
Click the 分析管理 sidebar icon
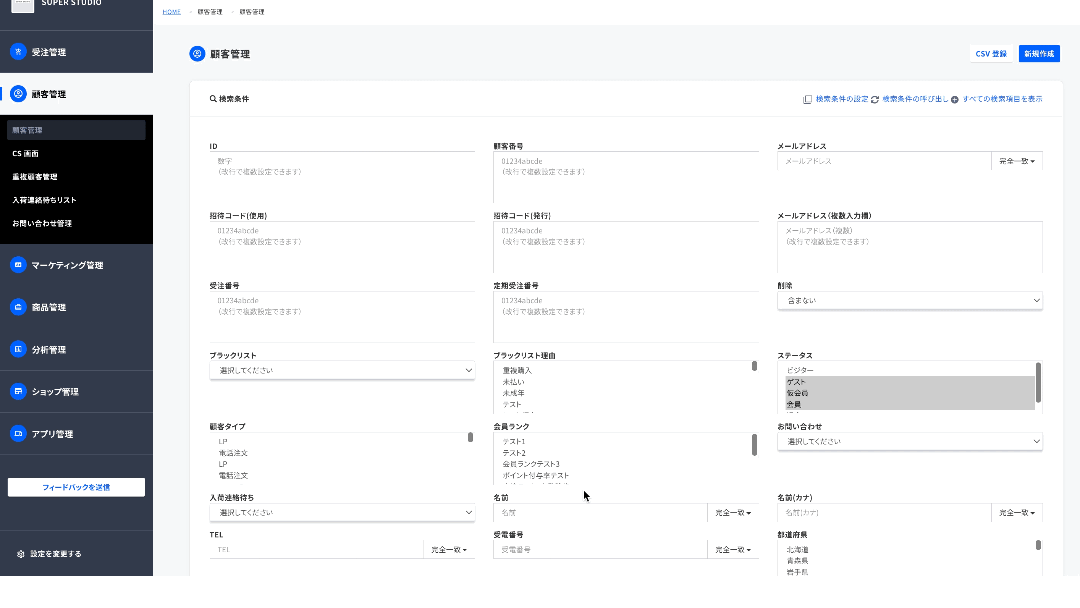coord(19,349)
